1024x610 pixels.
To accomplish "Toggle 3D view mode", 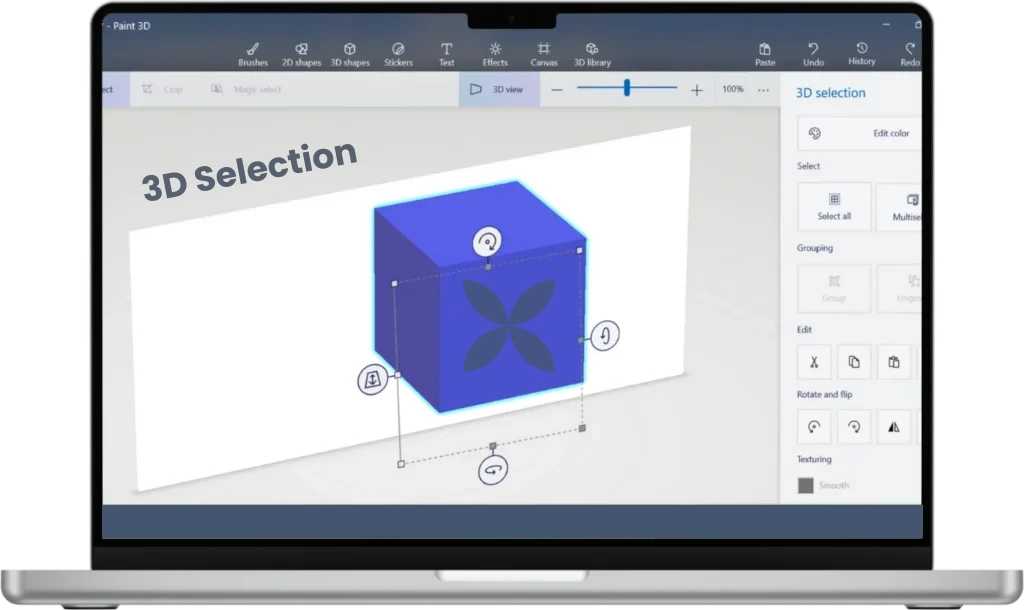I will pyautogui.click(x=497, y=89).
